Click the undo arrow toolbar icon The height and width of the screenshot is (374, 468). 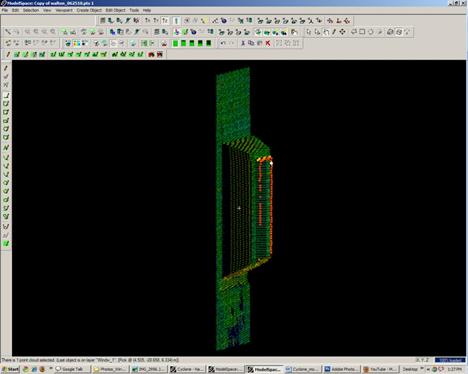tap(223, 43)
